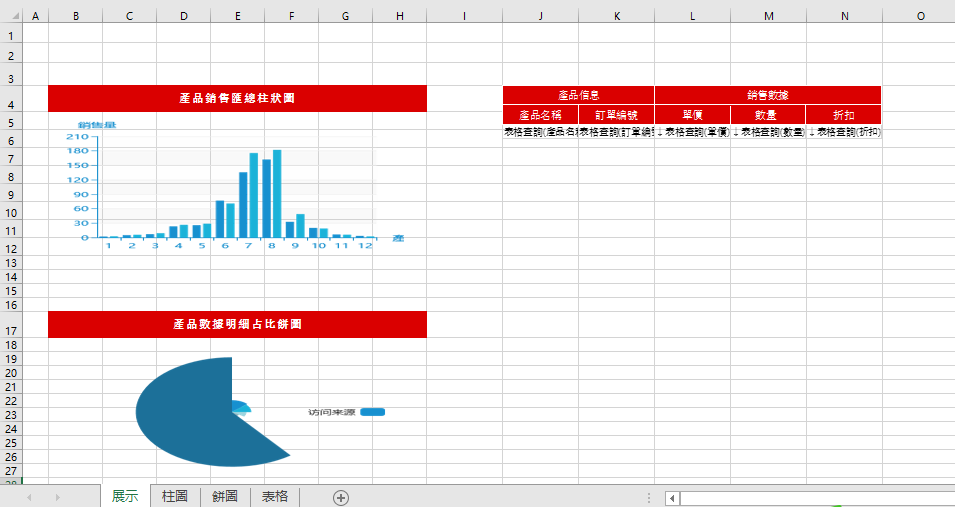This screenshot has width=955, height=507.
Task: Select the row 4 header
Action: [10, 103]
